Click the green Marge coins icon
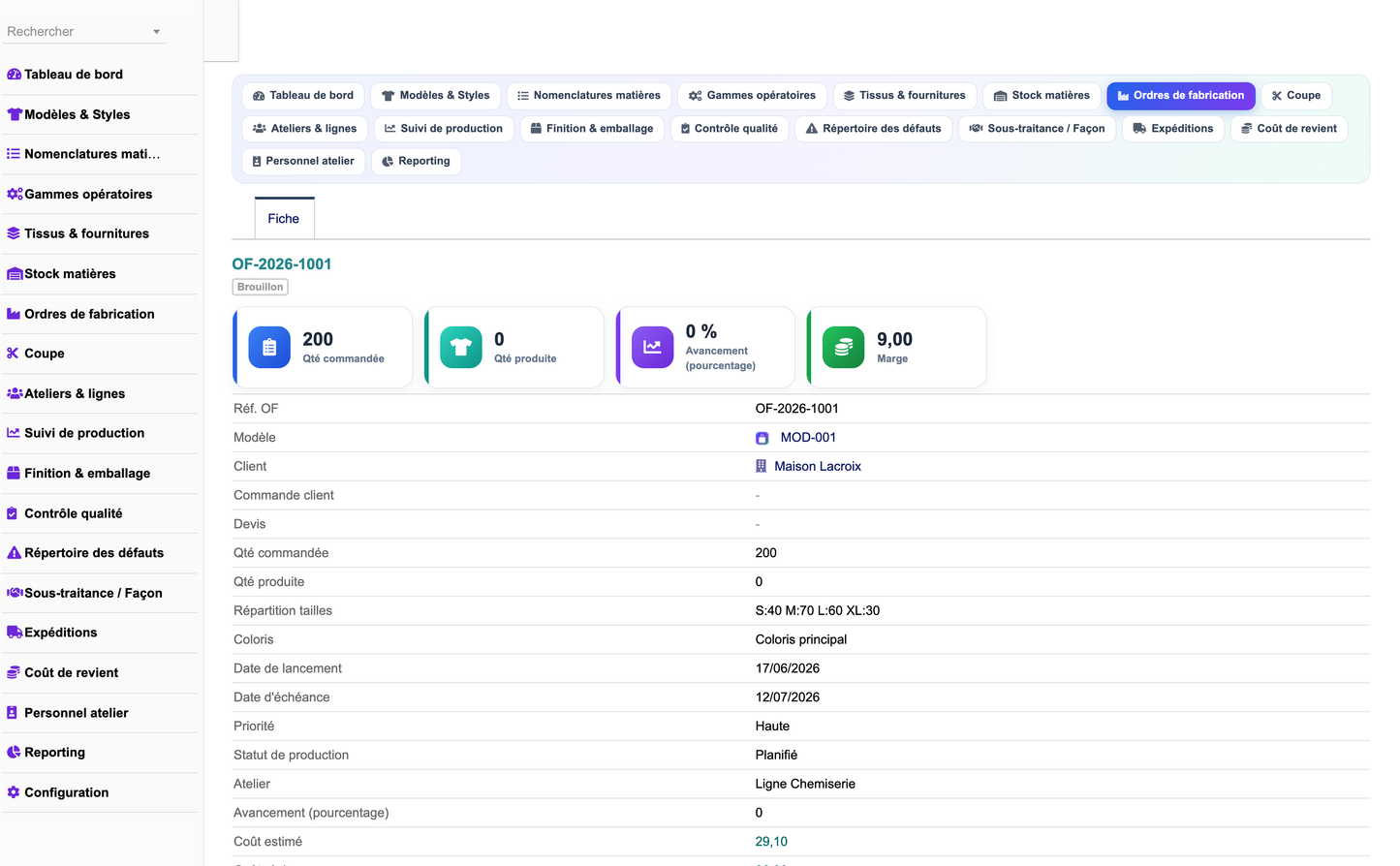Image resolution: width=1400 pixels, height=866 pixels. (844, 347)
